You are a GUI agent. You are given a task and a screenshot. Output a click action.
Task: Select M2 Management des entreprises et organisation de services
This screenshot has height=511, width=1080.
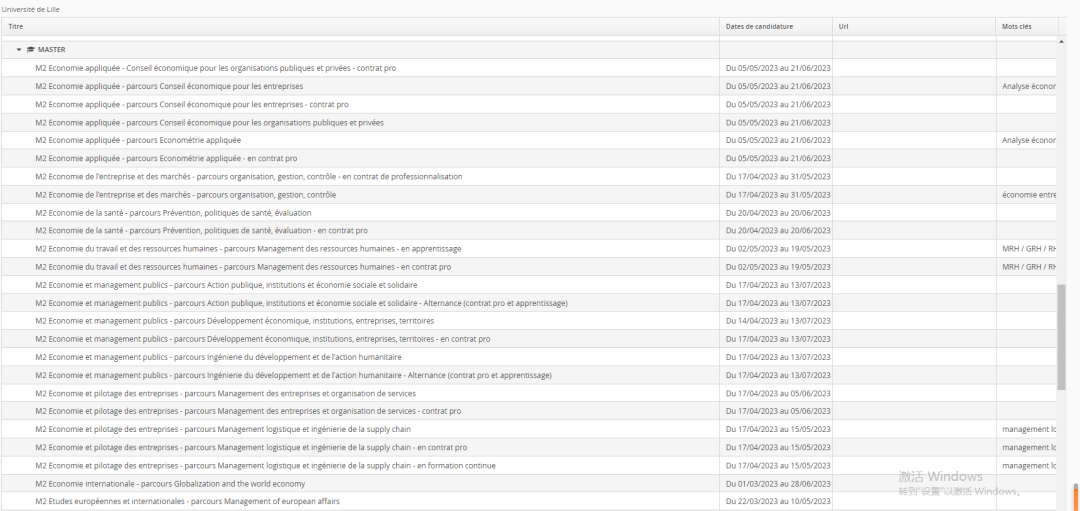pyautogui.click(x=225, y=393)
